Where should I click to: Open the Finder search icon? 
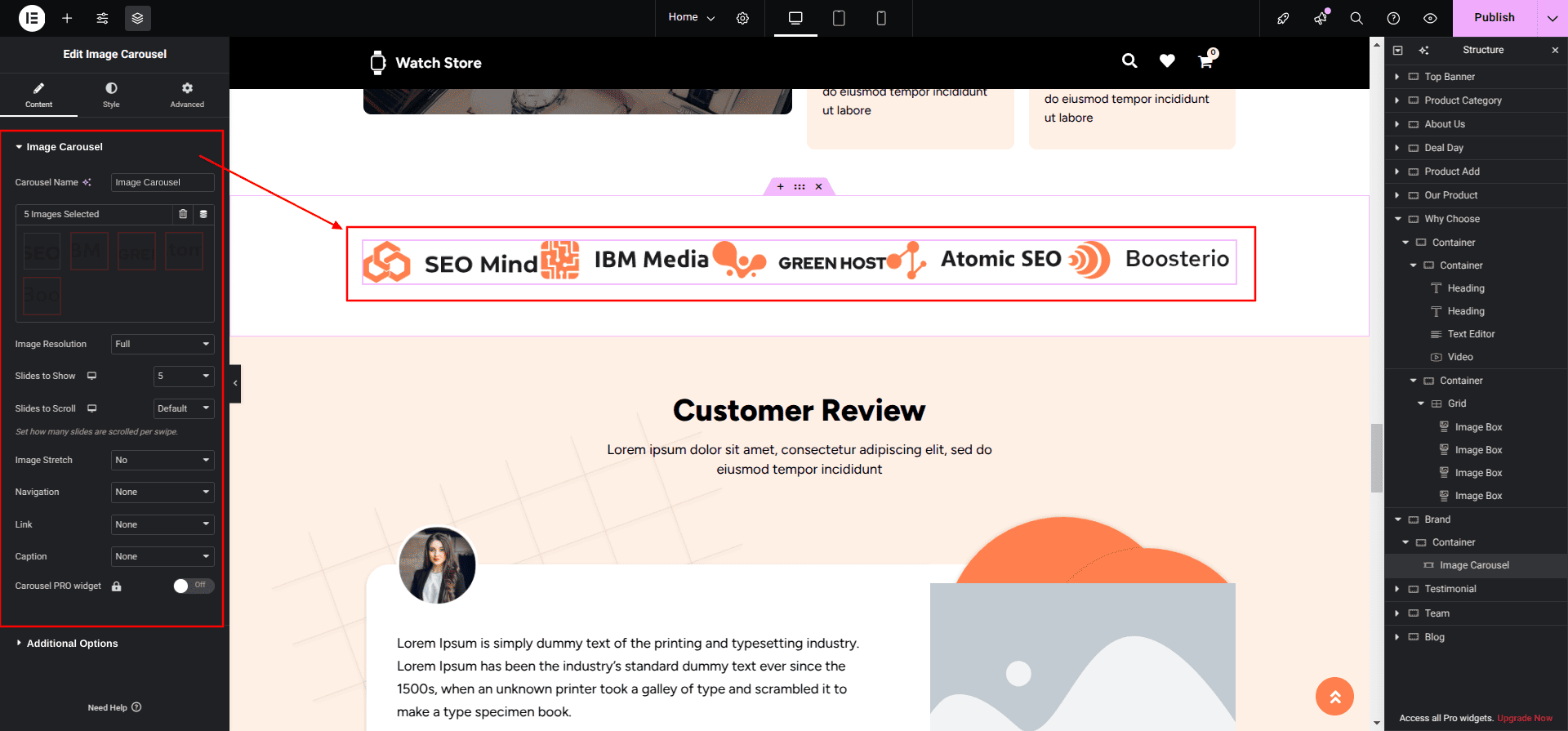(x=1356, y=18)
